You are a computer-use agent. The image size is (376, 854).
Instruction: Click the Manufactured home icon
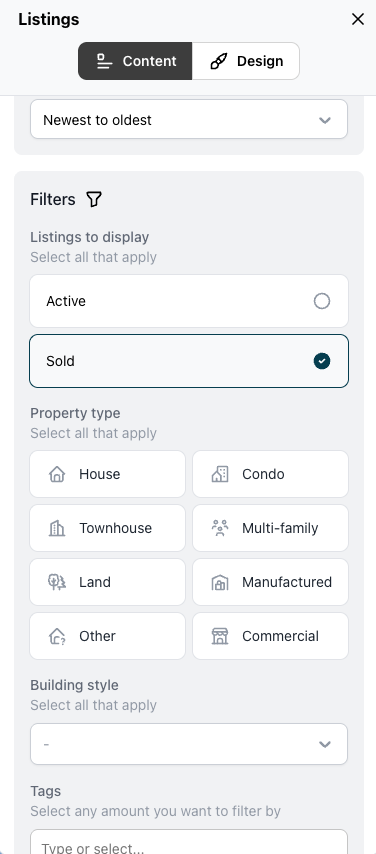220,582
